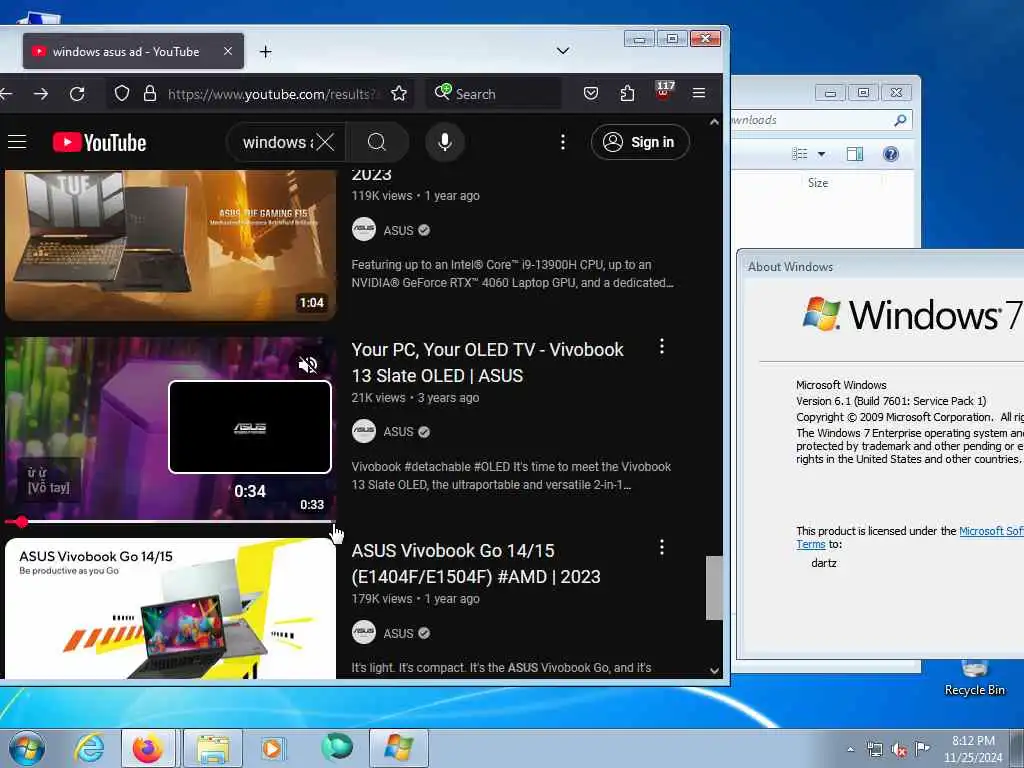Open Windows Media Player from the taskbar
This screenshot has width=1024, height=768.
(x=272, y=748)
